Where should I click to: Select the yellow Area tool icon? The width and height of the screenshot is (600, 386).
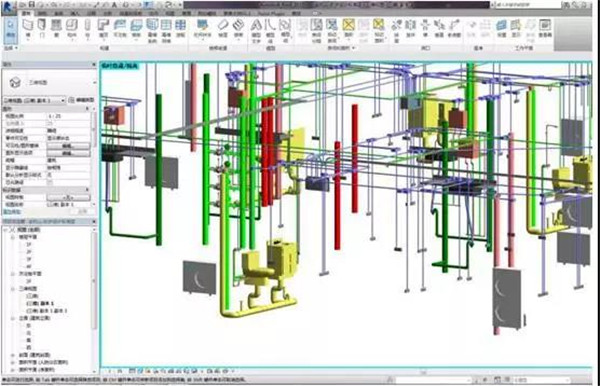click(348, 29)
